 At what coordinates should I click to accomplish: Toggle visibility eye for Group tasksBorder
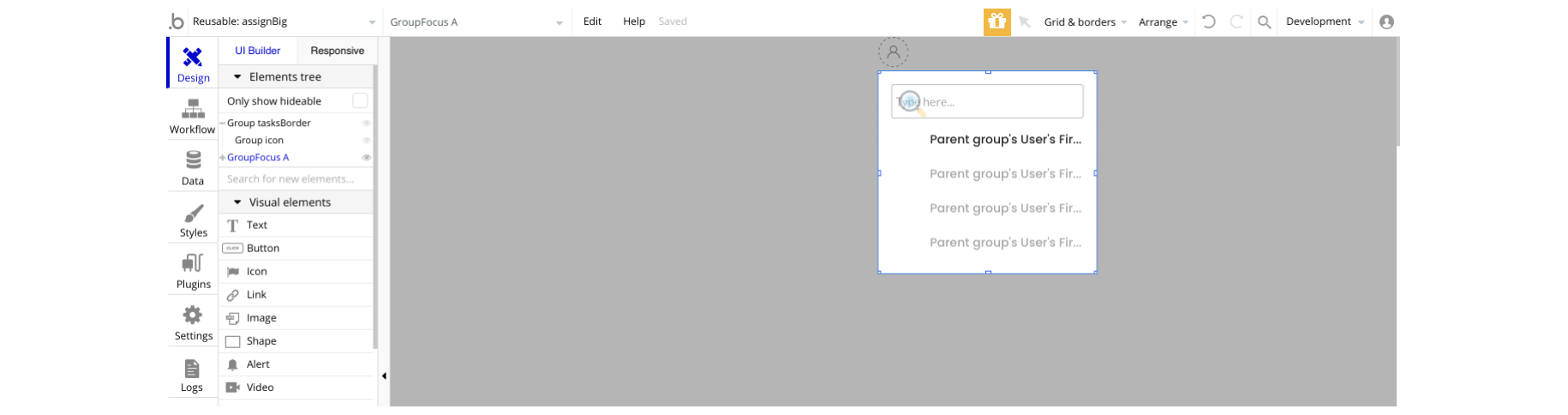[367, 123]
